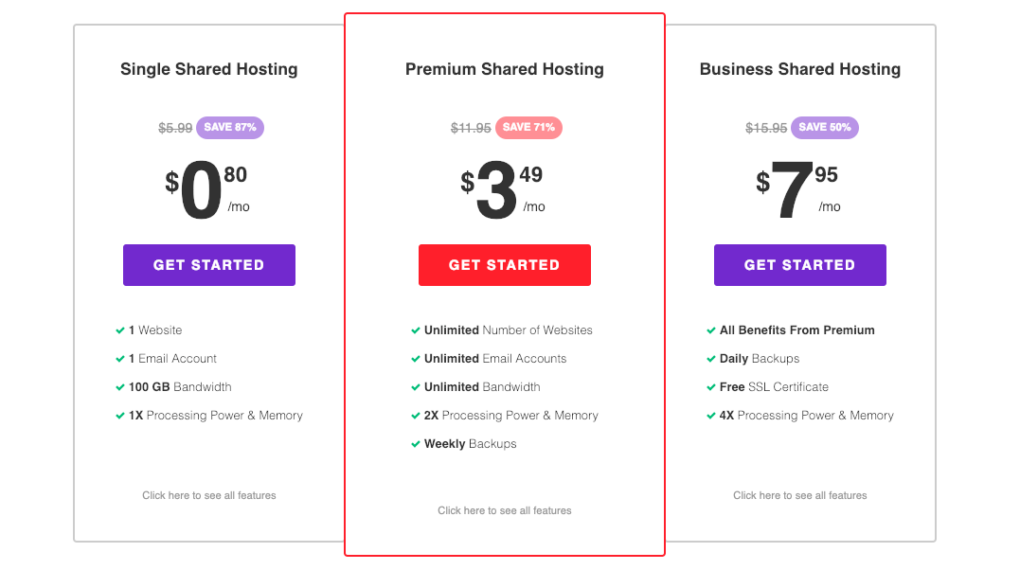This screenshot has width=1020, height=570.
Task: Click Get Started for Business Shared Hosting
Action: coord(799,265)
